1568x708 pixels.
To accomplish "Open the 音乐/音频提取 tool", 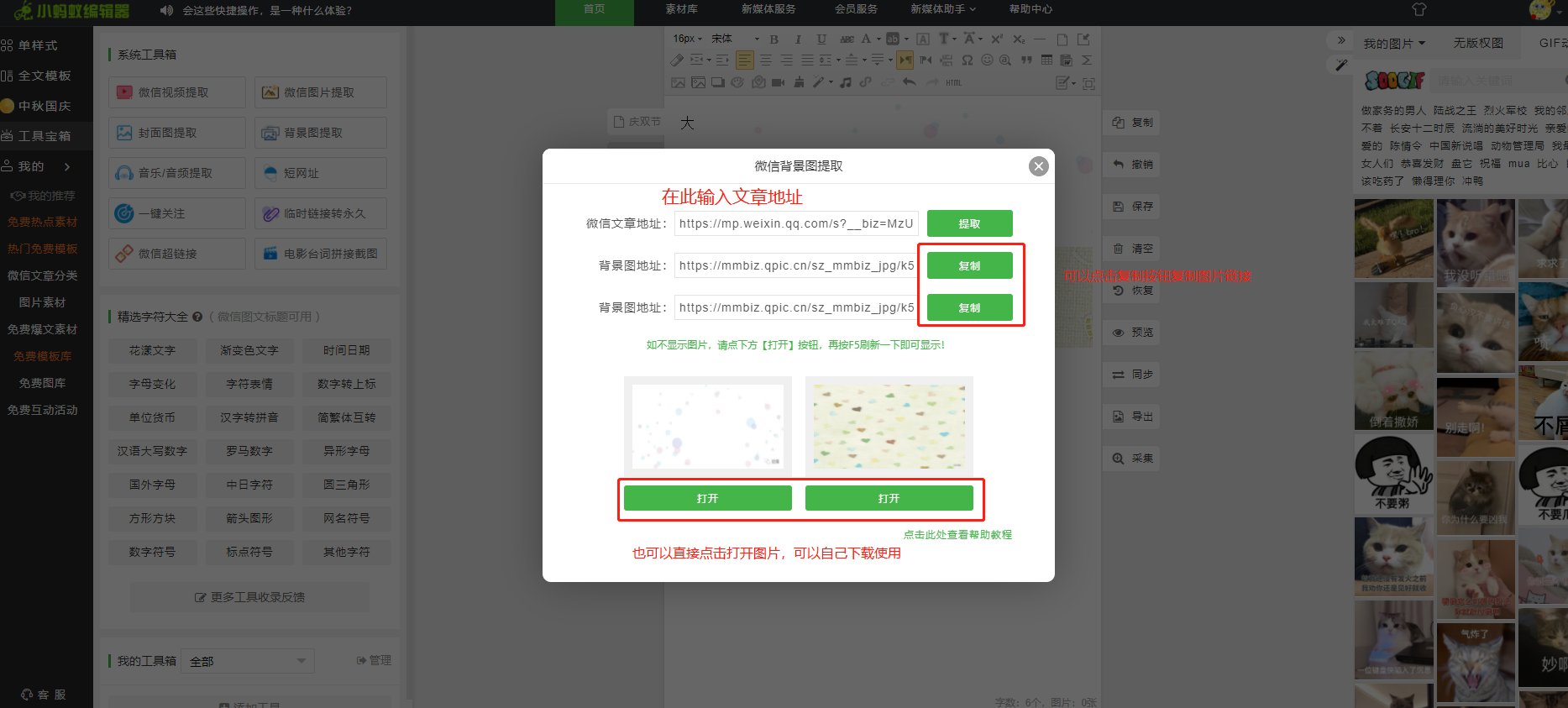I will click(177, 173).
